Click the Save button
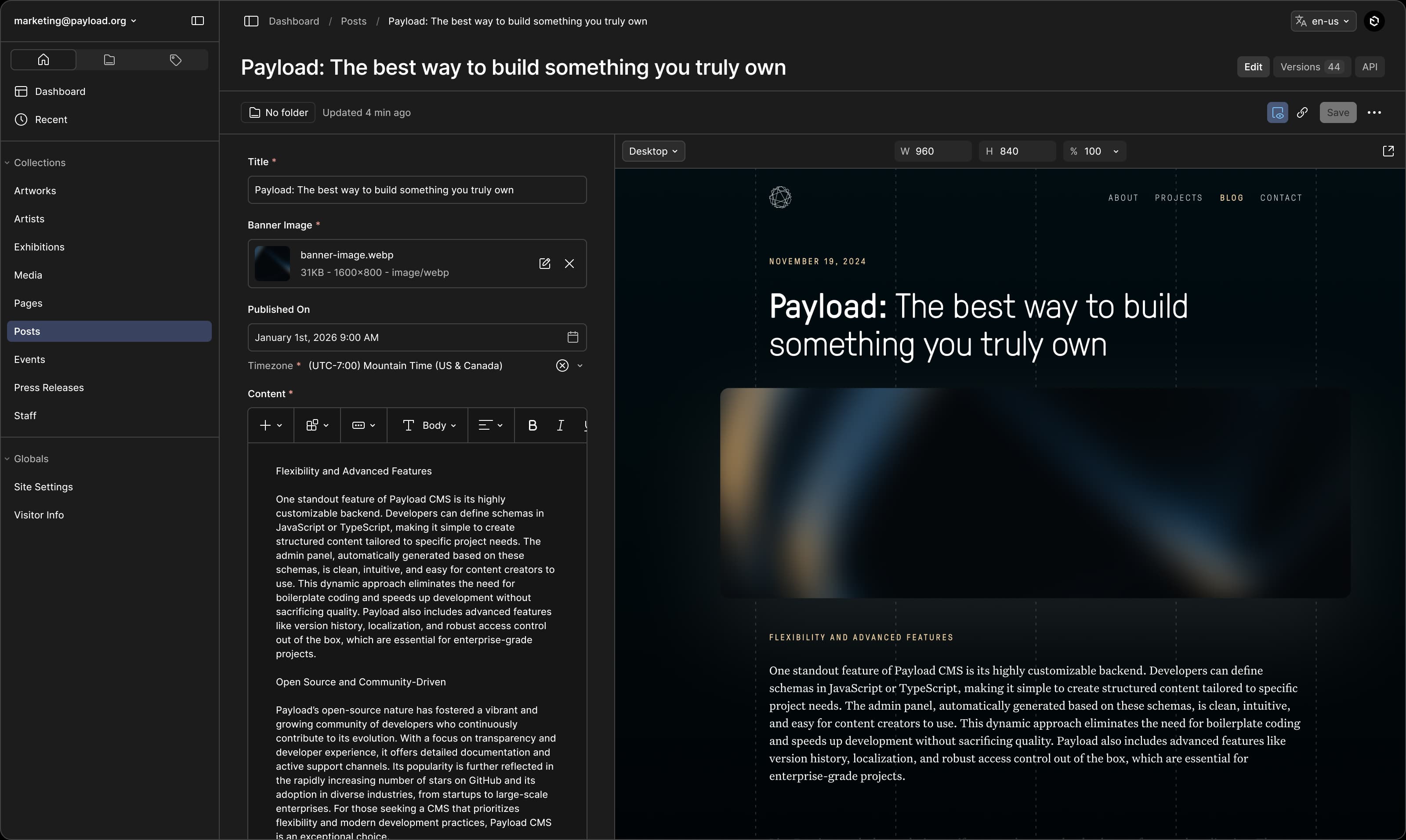This screenshot has height=840, width=1406. 1338,112
